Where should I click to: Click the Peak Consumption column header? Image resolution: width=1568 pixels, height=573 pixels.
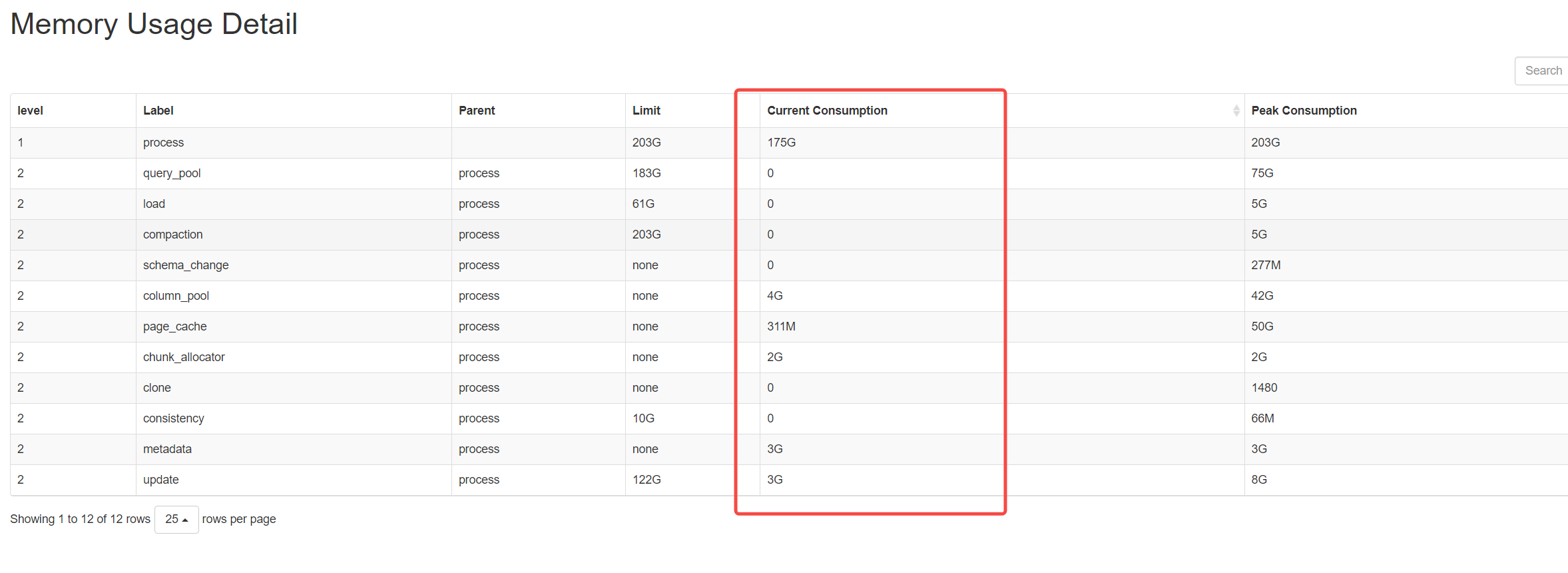point(1304,111)
